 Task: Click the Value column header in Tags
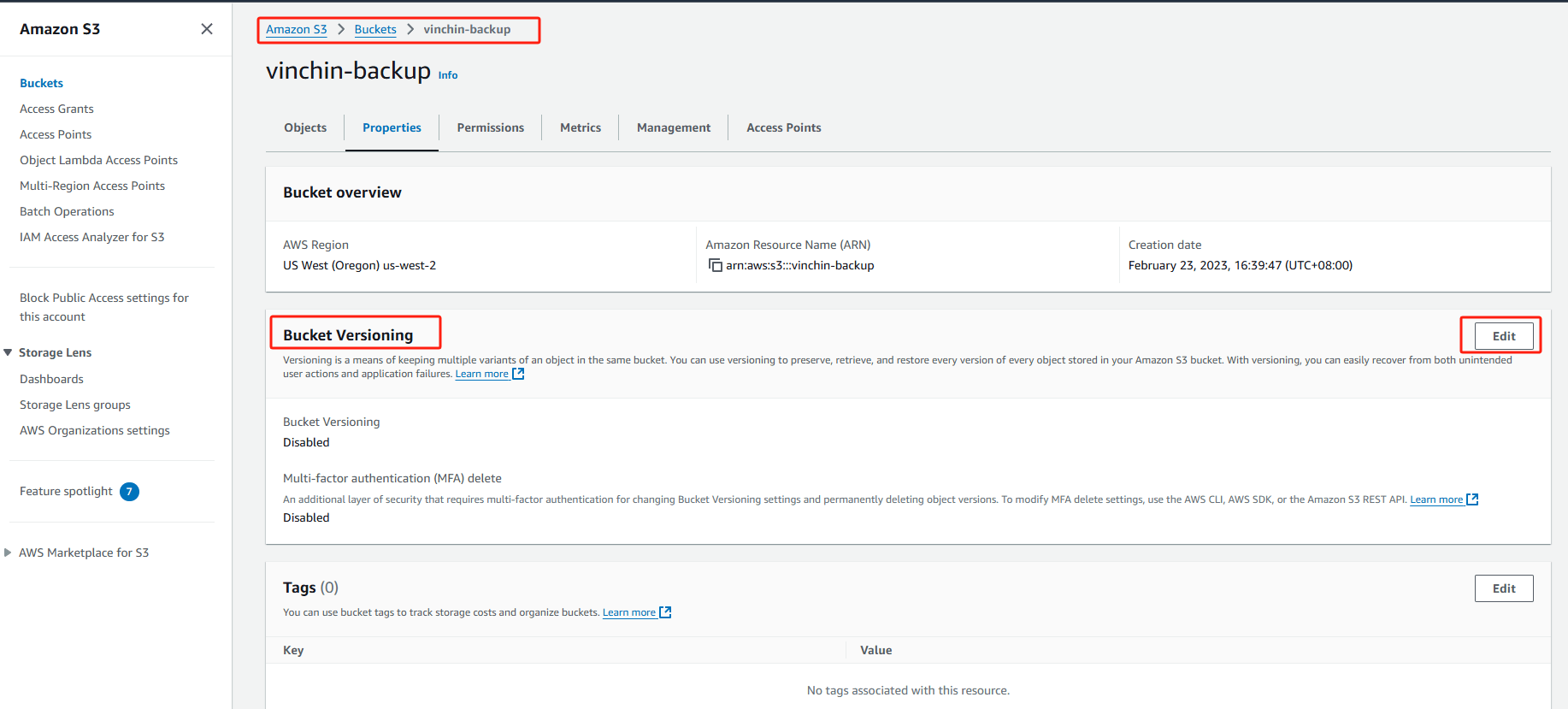[876, 650]
